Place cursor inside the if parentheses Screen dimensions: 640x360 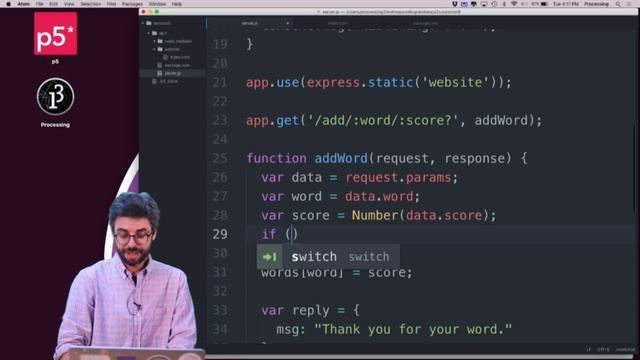(292, 234)
